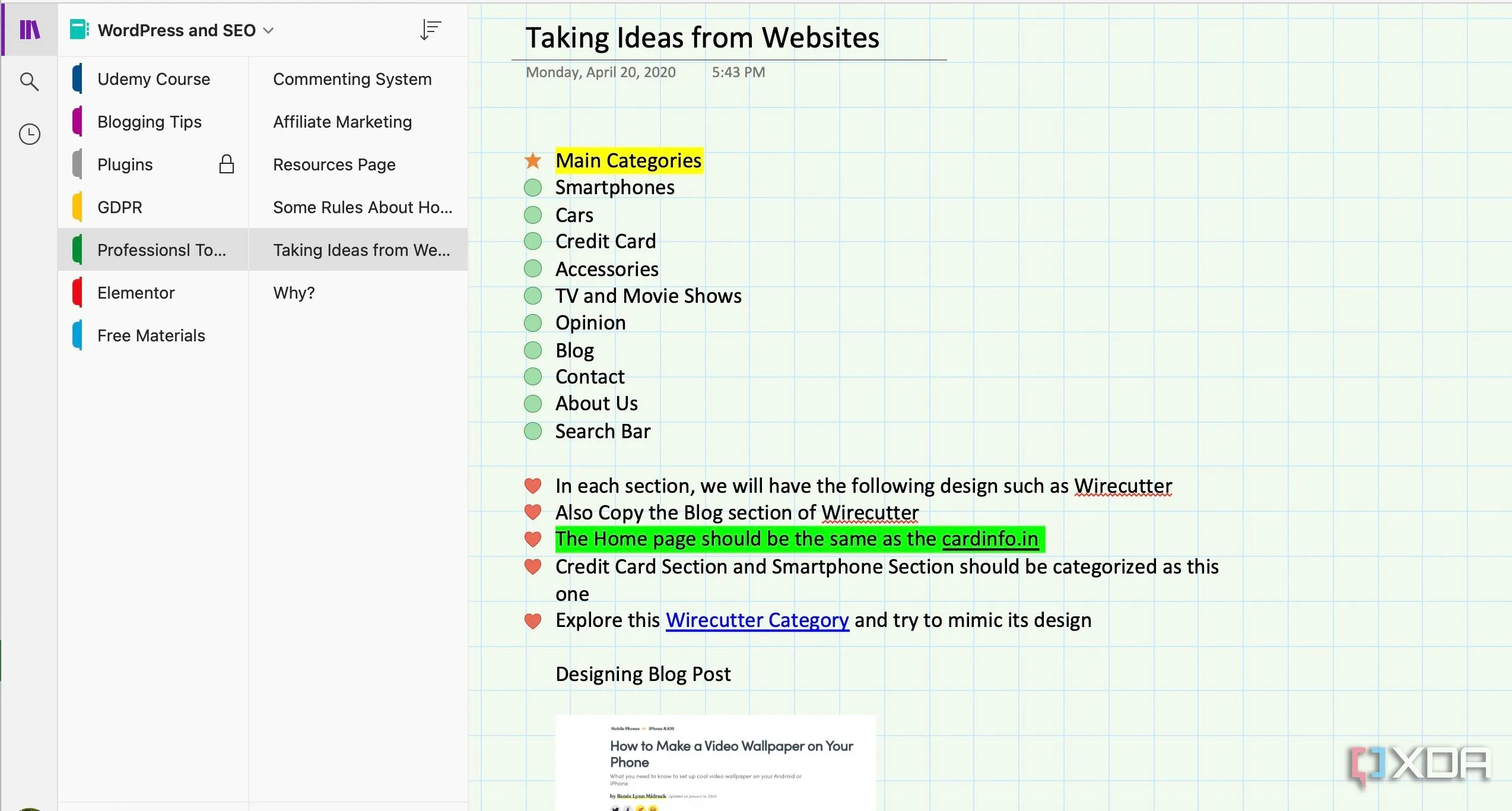Click the embedded blog post screenshot image

tap(715, 764)
